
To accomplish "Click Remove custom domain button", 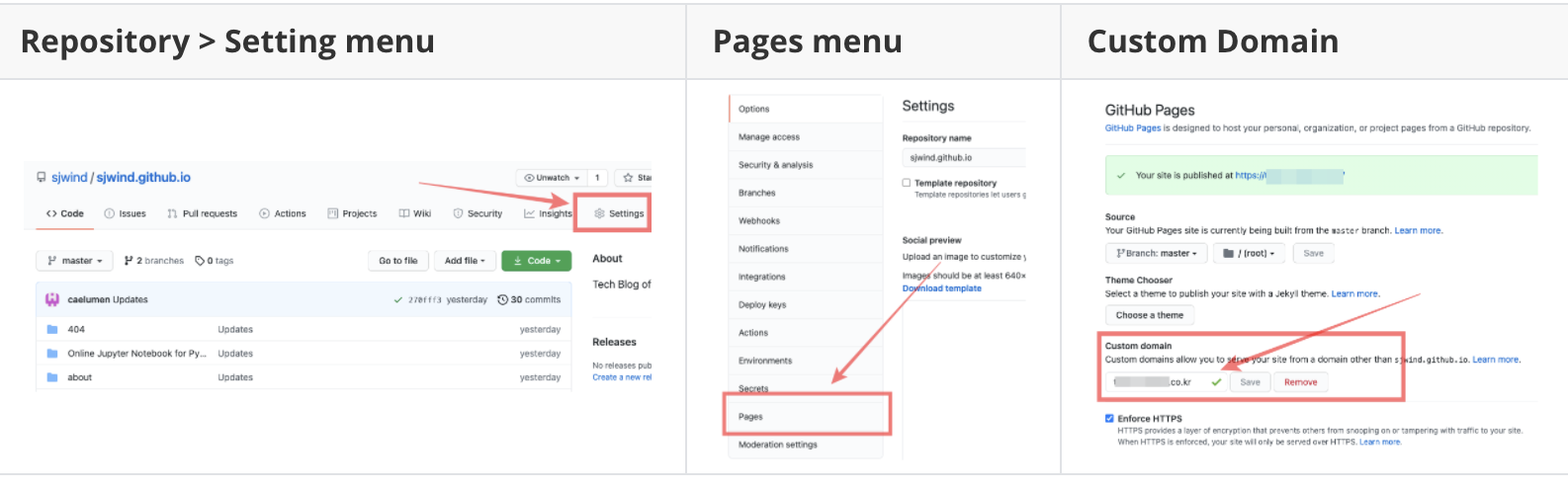I will [1301, 382].
